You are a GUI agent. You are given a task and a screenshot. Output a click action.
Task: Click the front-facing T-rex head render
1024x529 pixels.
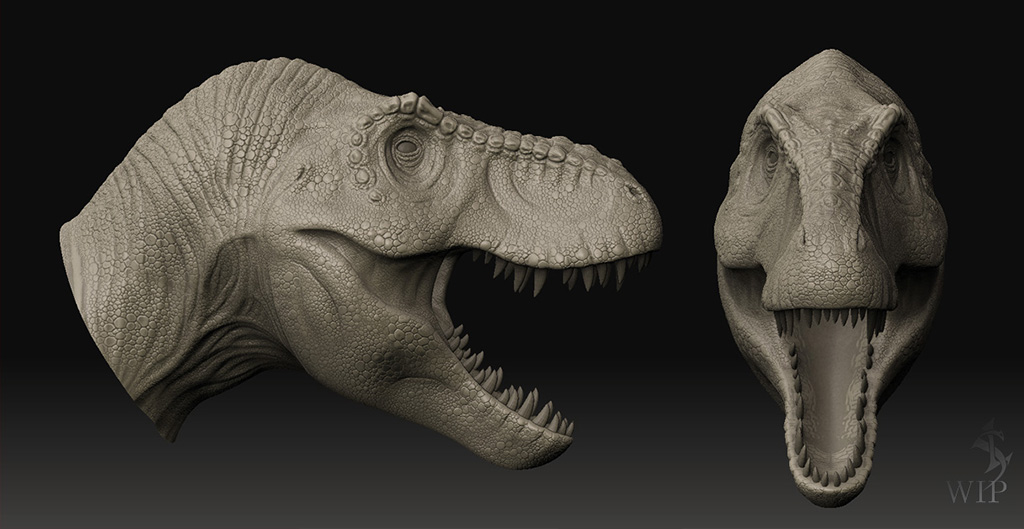(831, 278)
